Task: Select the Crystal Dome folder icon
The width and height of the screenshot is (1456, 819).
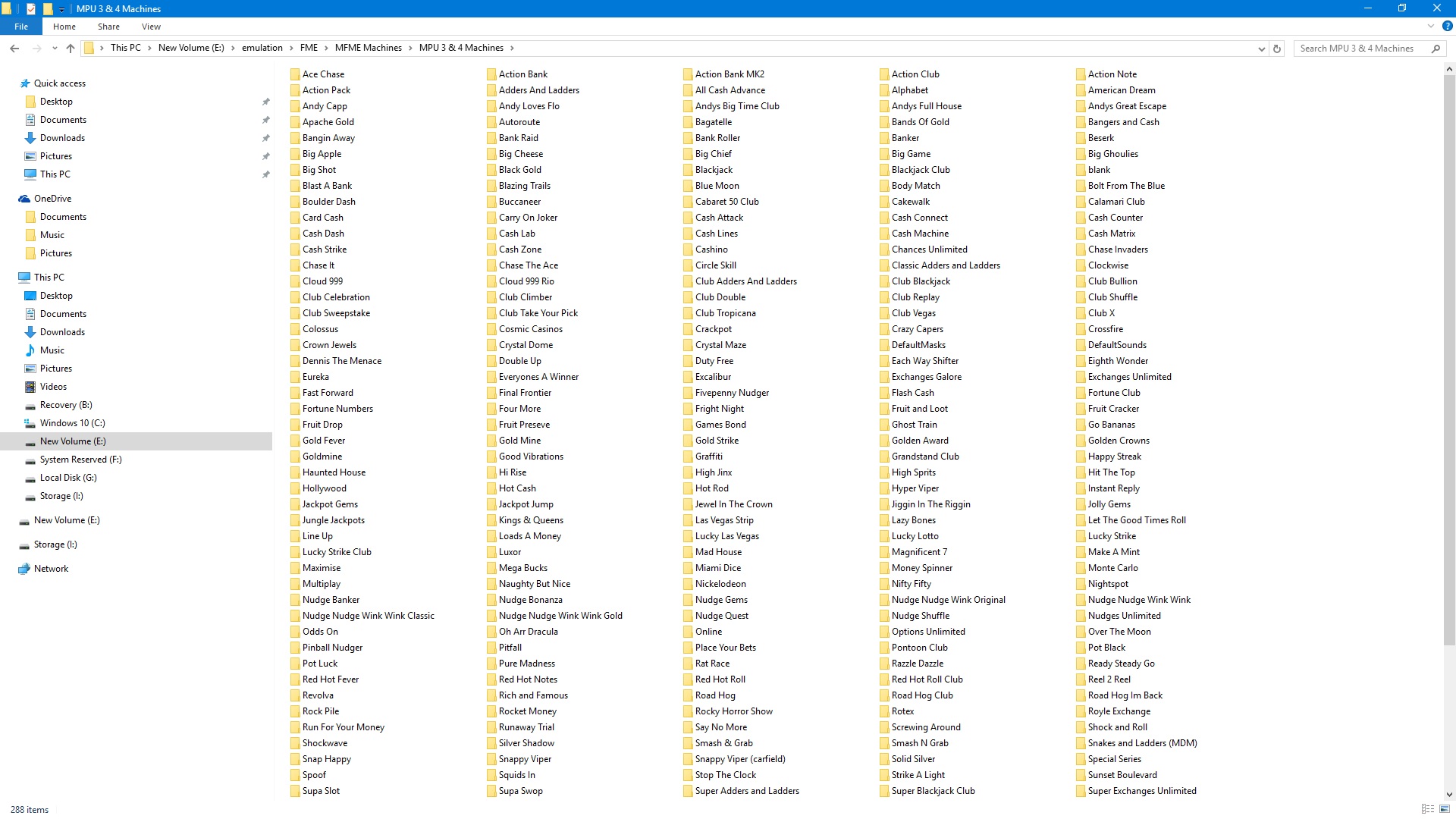Action: [492, 345]
